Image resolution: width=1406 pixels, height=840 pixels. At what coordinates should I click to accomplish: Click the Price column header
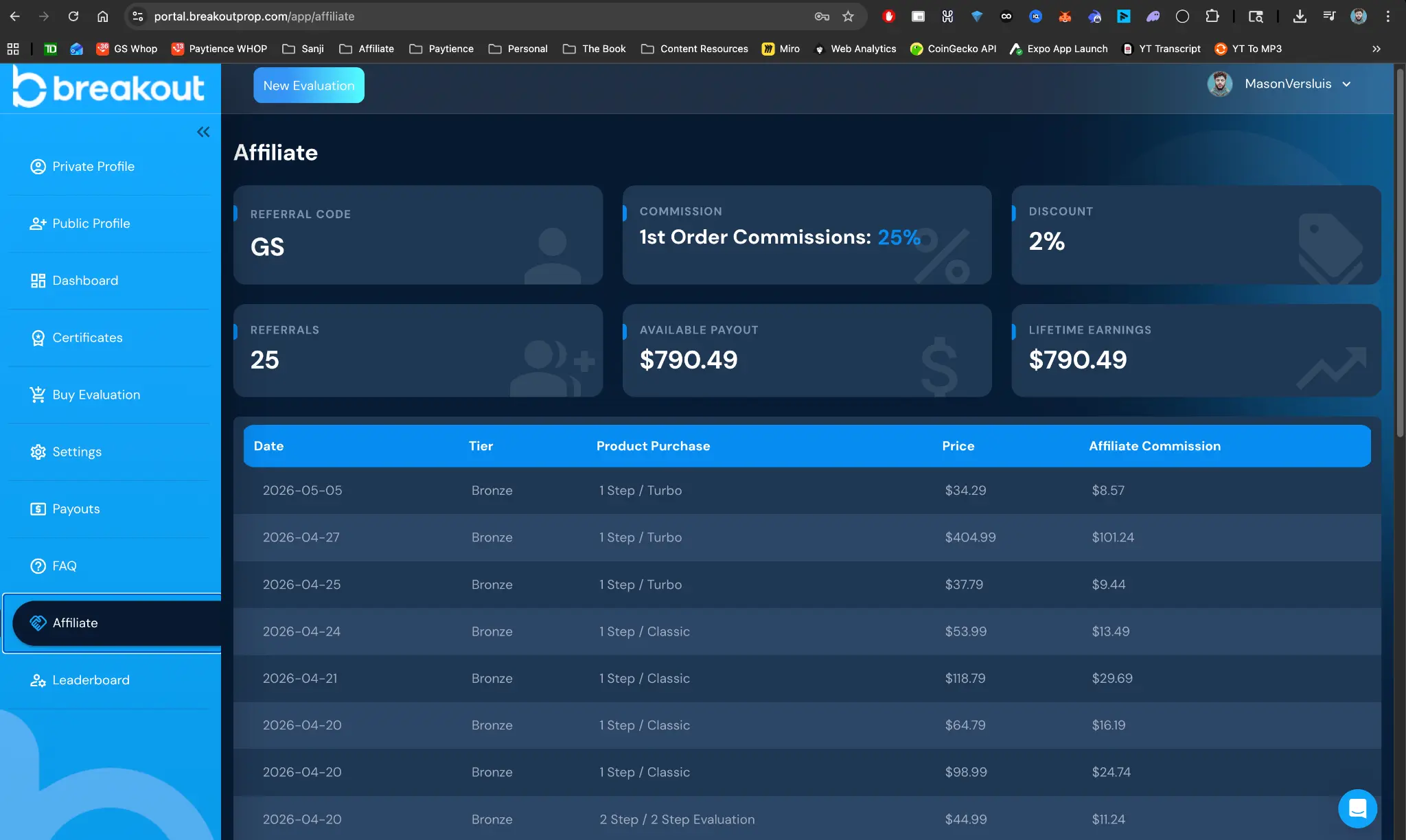[958, 446]
